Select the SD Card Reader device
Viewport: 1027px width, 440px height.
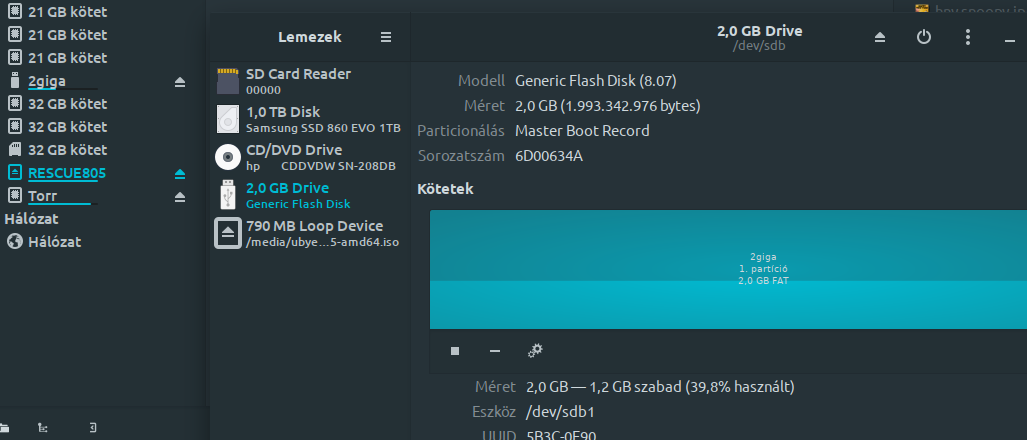click(x=309, y=81)
